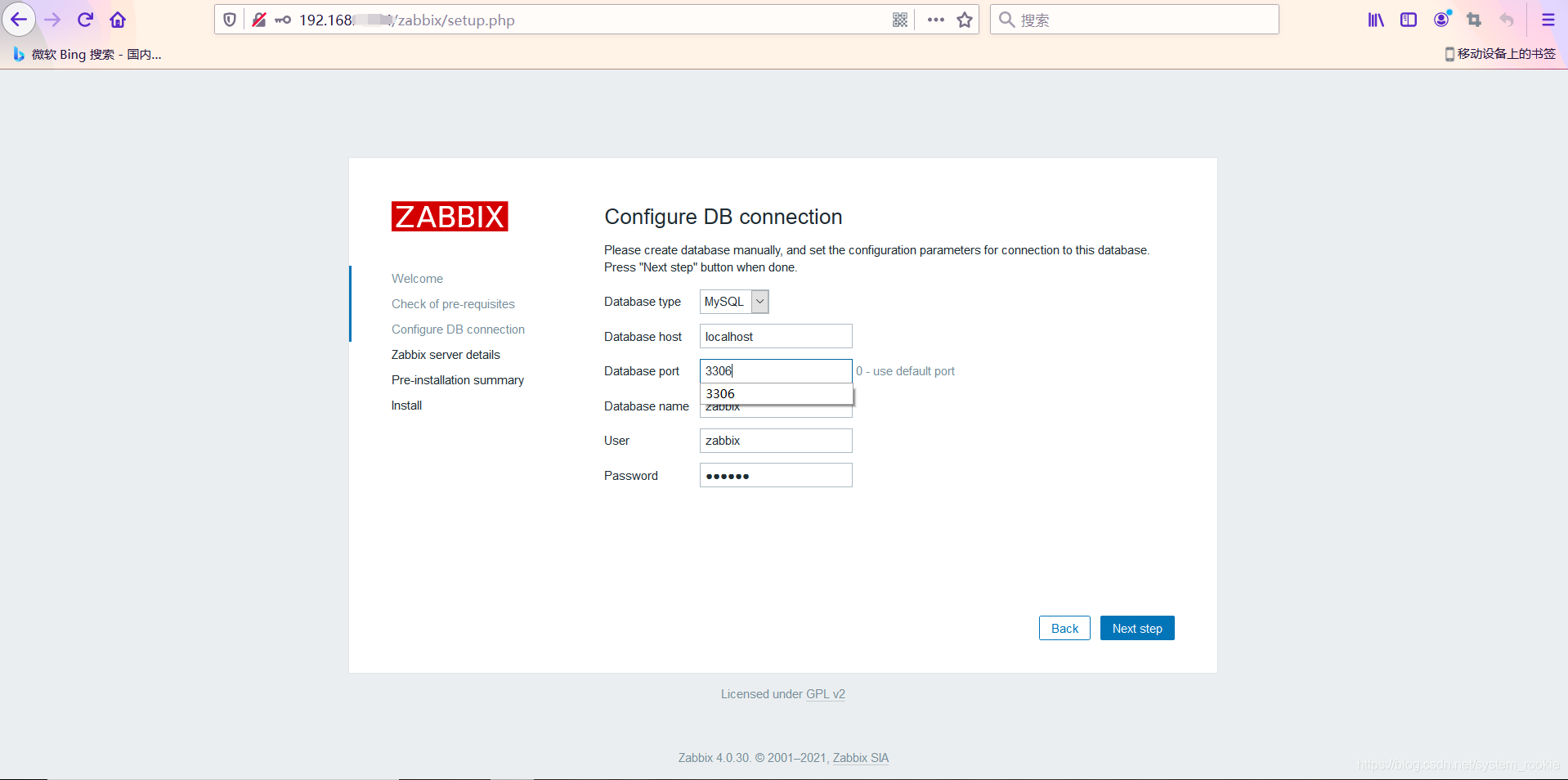Click the Back button
The width and height of the screenshot is (1568, 780).
[1064, 628]
